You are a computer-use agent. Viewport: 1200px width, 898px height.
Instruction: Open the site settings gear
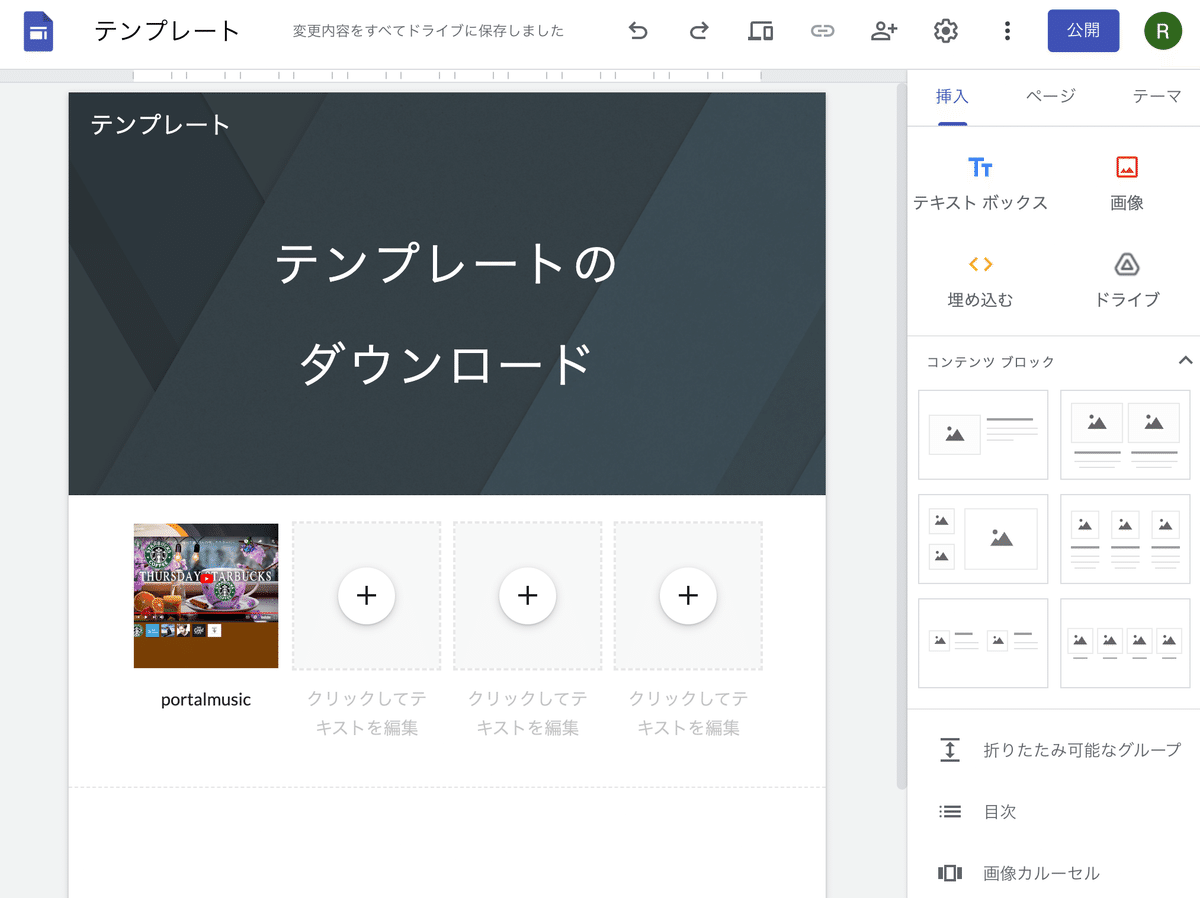945,31
